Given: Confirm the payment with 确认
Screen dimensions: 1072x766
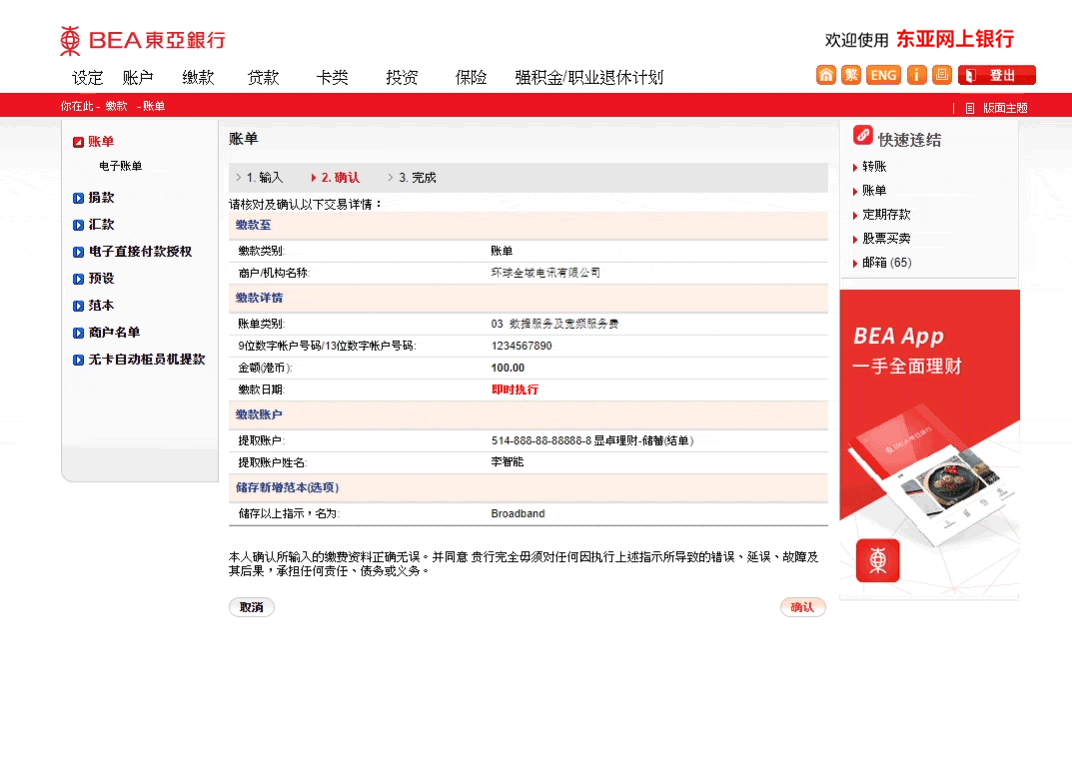Looking at the screenshot, I should 803,607.
